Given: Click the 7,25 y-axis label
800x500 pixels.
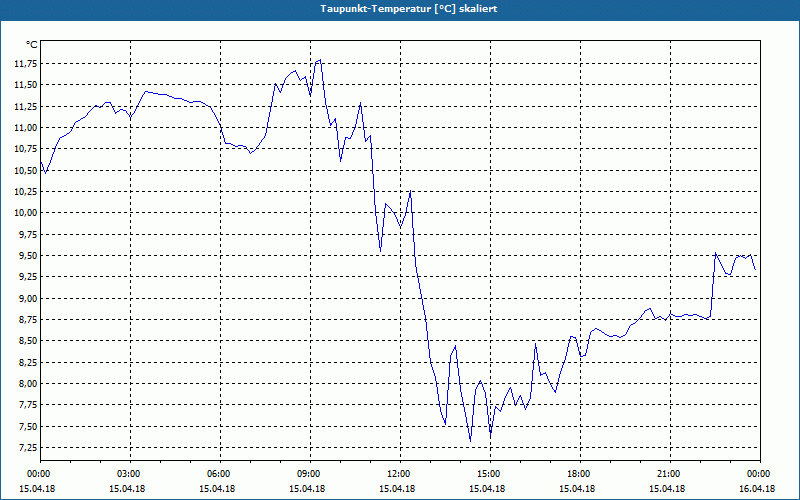Looking at the screenshot, I should click(x=28, y=447).
